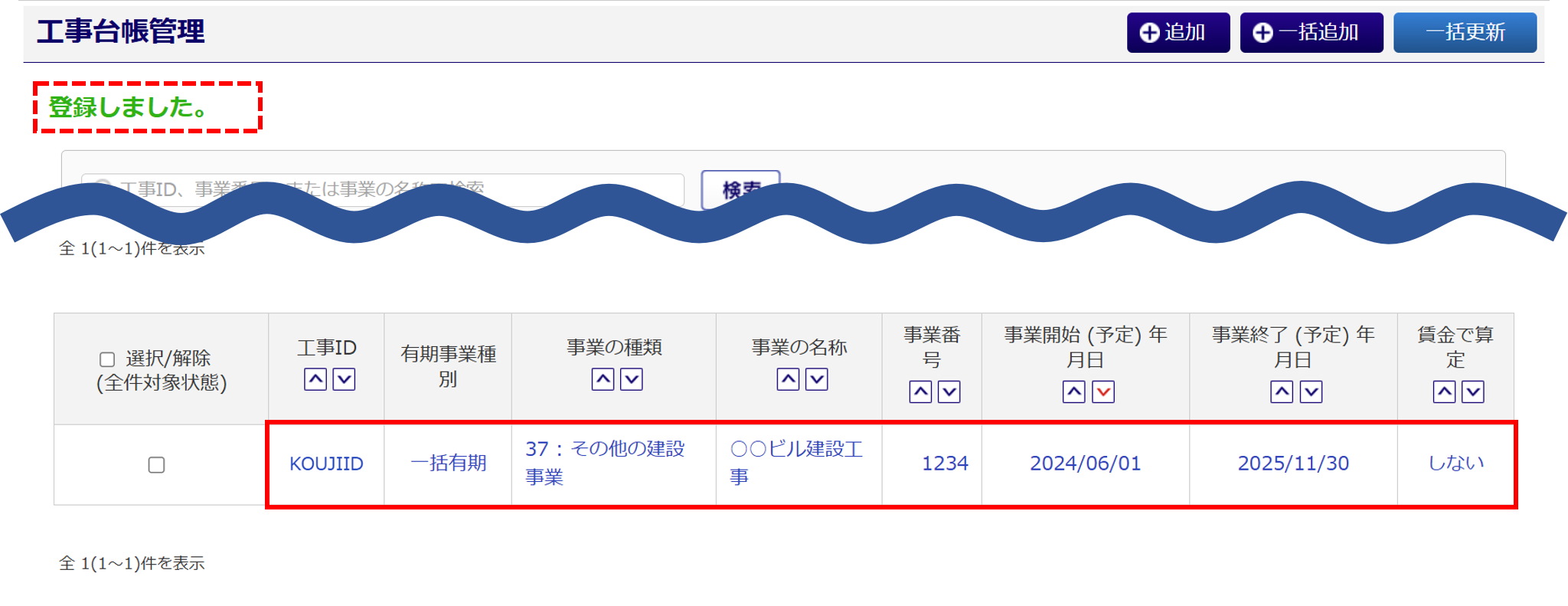
Task: Sort 工事ID column ascending
Action: click(x=315, y=379)
